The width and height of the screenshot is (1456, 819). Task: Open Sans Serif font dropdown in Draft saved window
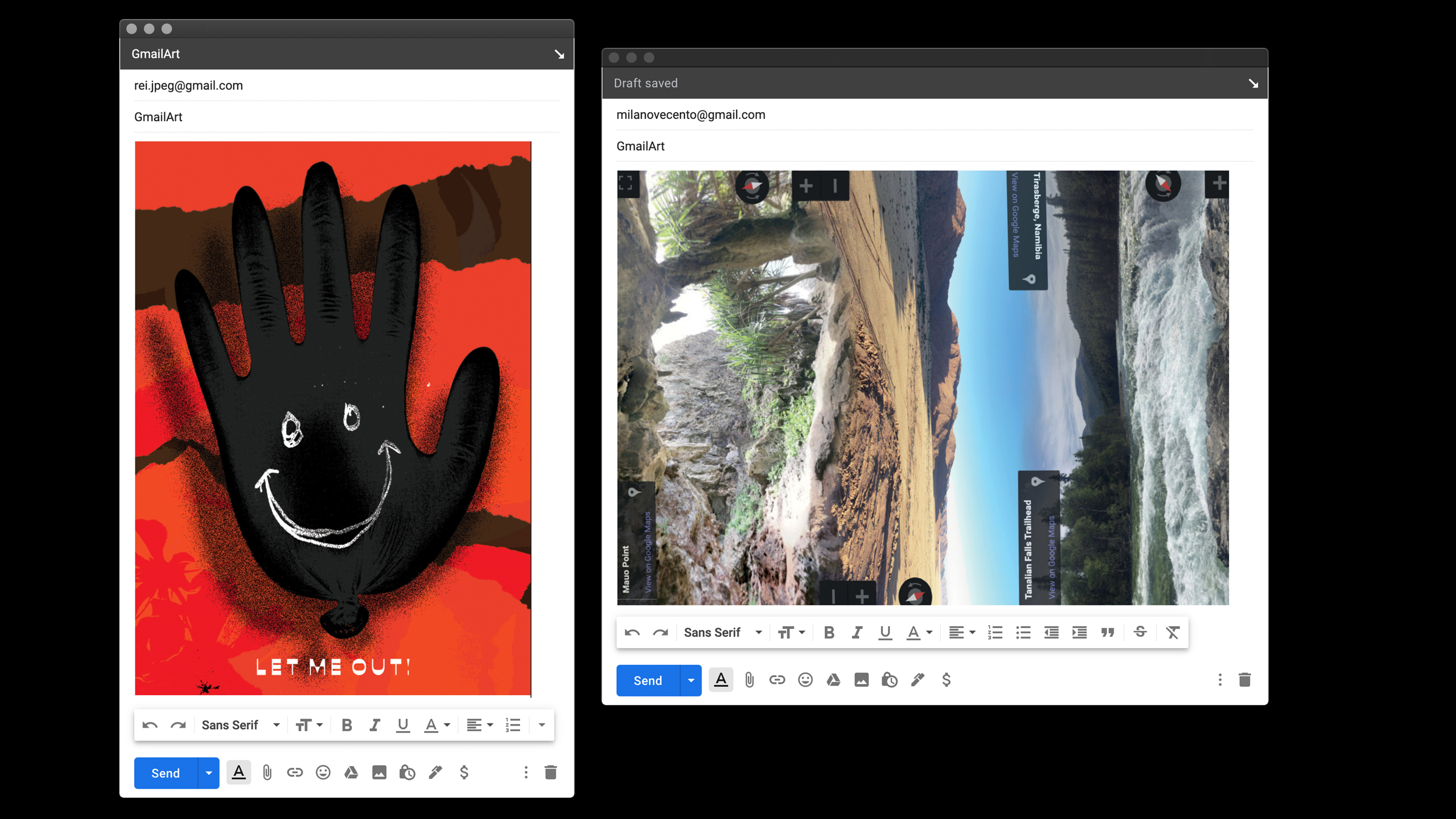tap(723, 632)
